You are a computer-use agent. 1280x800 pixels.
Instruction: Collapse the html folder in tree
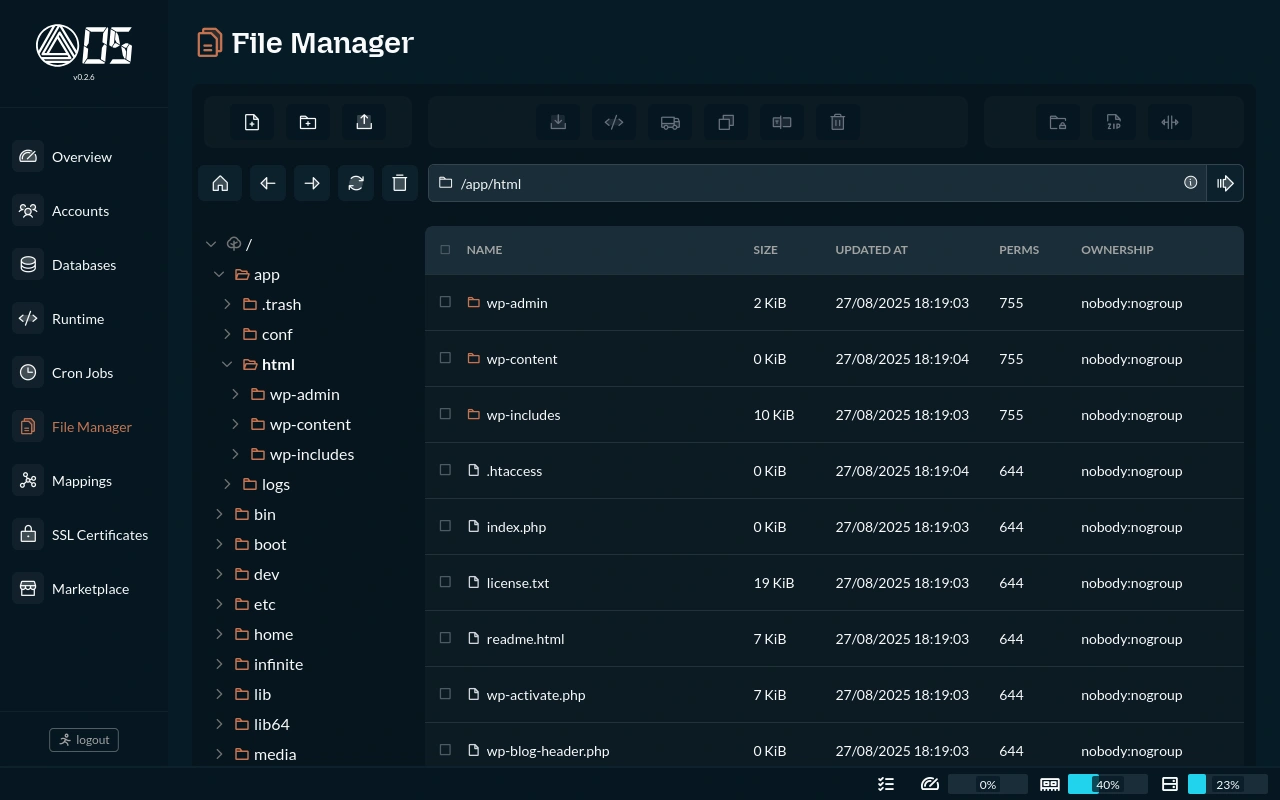click(x=227, y=364)
